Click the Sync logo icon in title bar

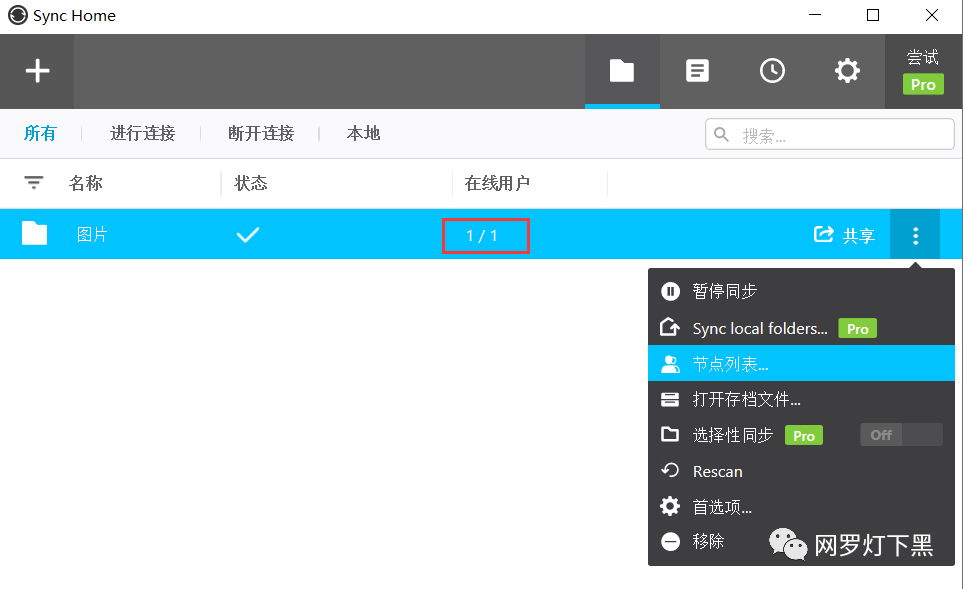click(18, 15)
